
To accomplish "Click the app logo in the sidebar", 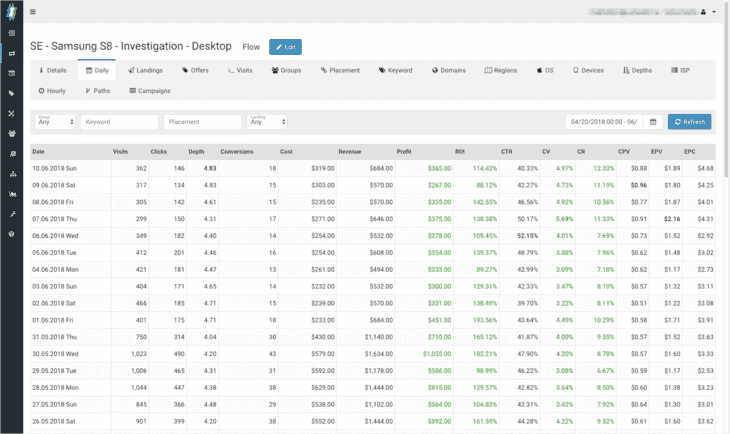I will tap(12, 11).
